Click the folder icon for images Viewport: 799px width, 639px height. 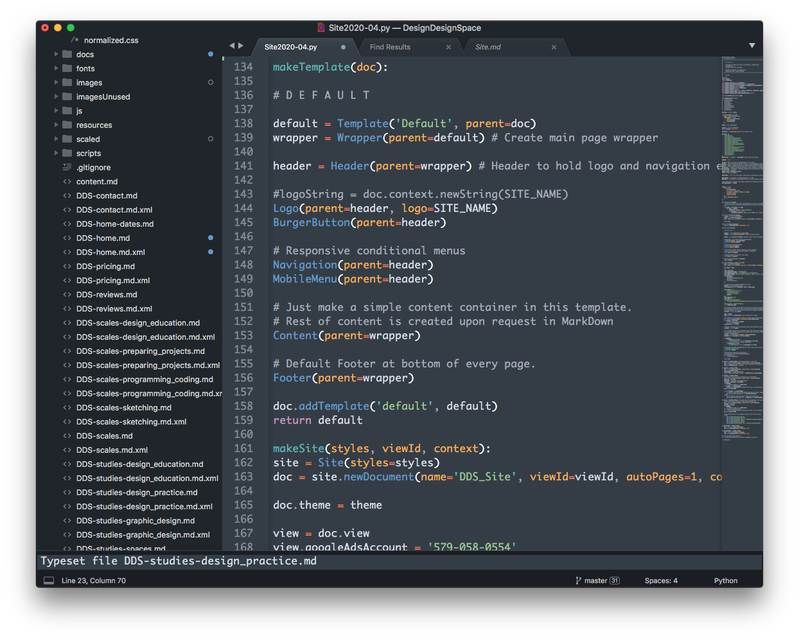(67, 83)
